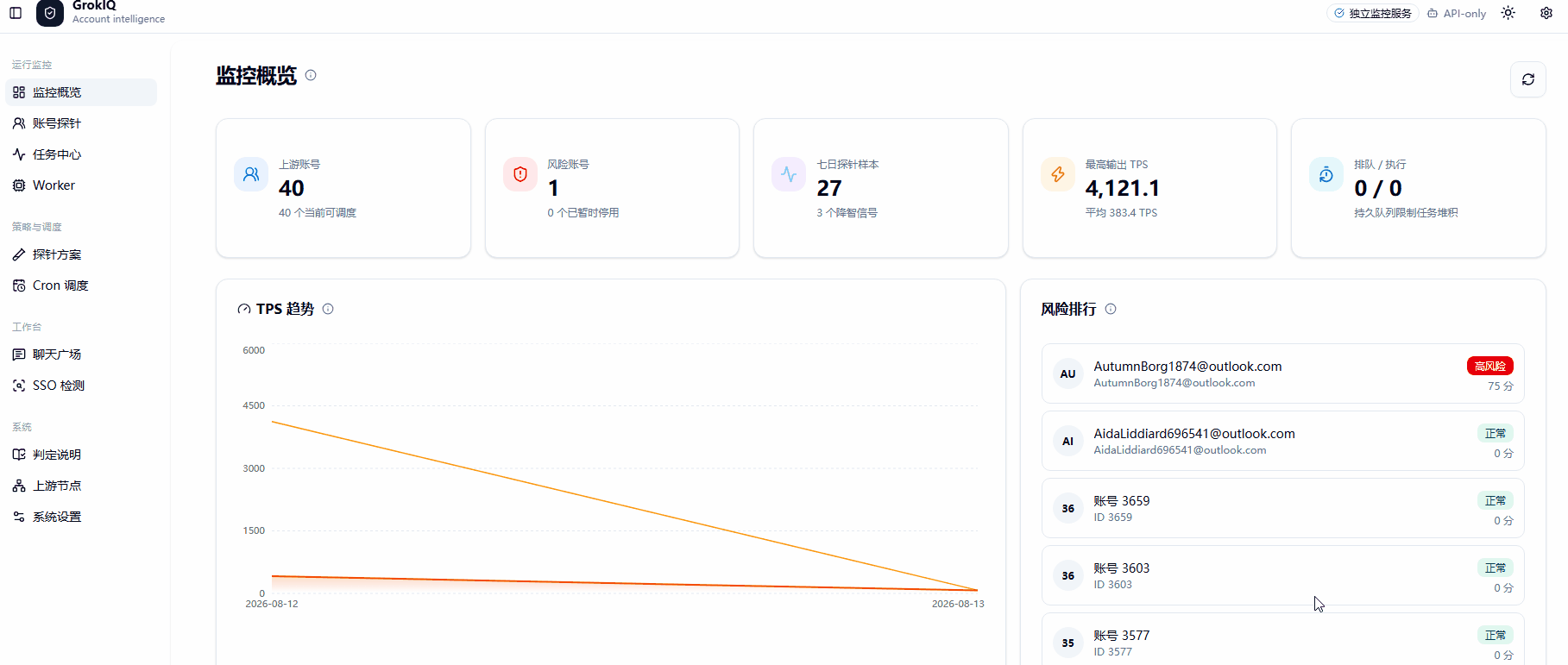Screen dimensions: 1568x665
Task: Show info icon next to 风险排行
Action: point(1111,309)
